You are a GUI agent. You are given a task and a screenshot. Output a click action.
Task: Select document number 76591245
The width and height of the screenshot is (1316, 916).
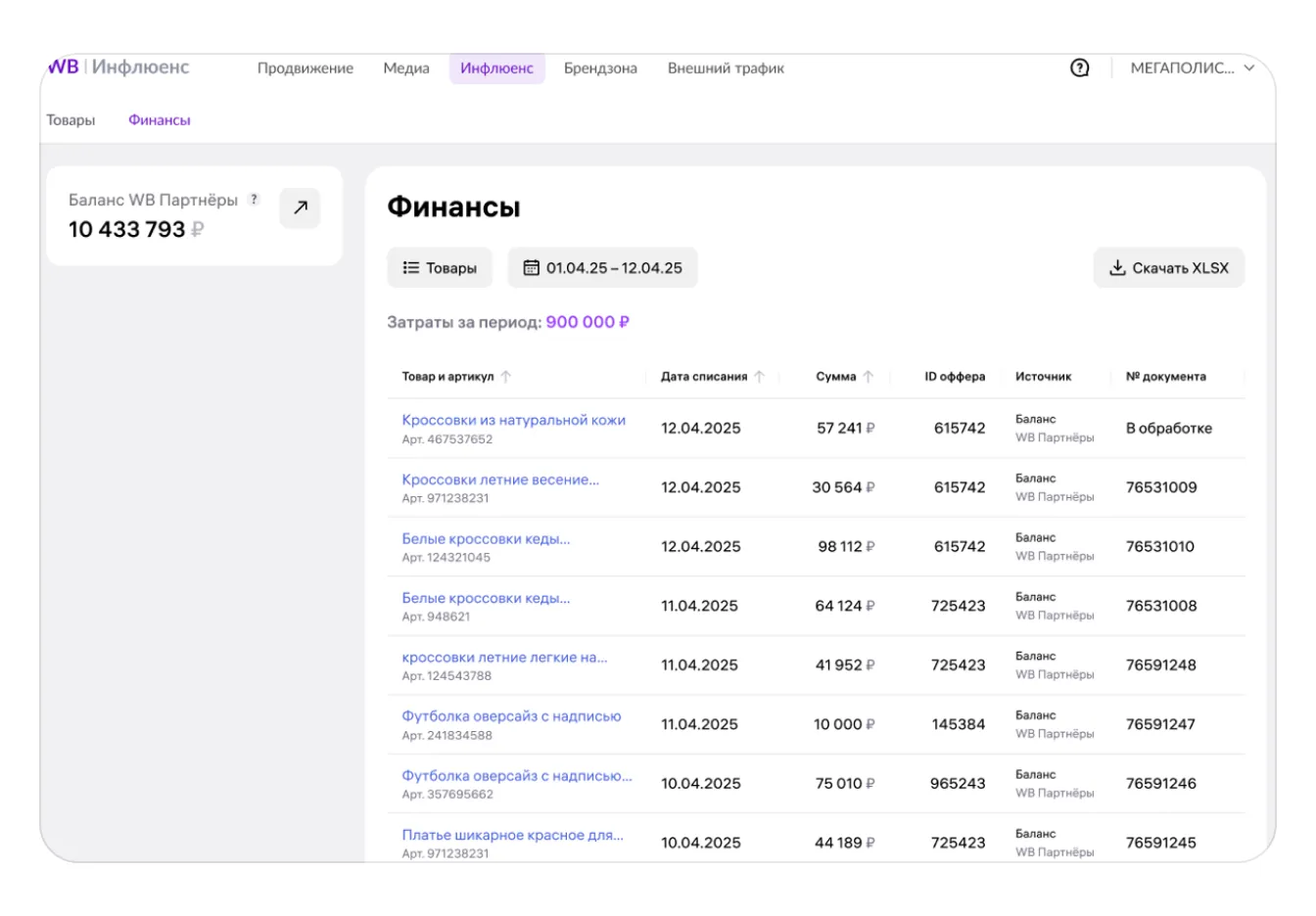(x=1161, y=843)
